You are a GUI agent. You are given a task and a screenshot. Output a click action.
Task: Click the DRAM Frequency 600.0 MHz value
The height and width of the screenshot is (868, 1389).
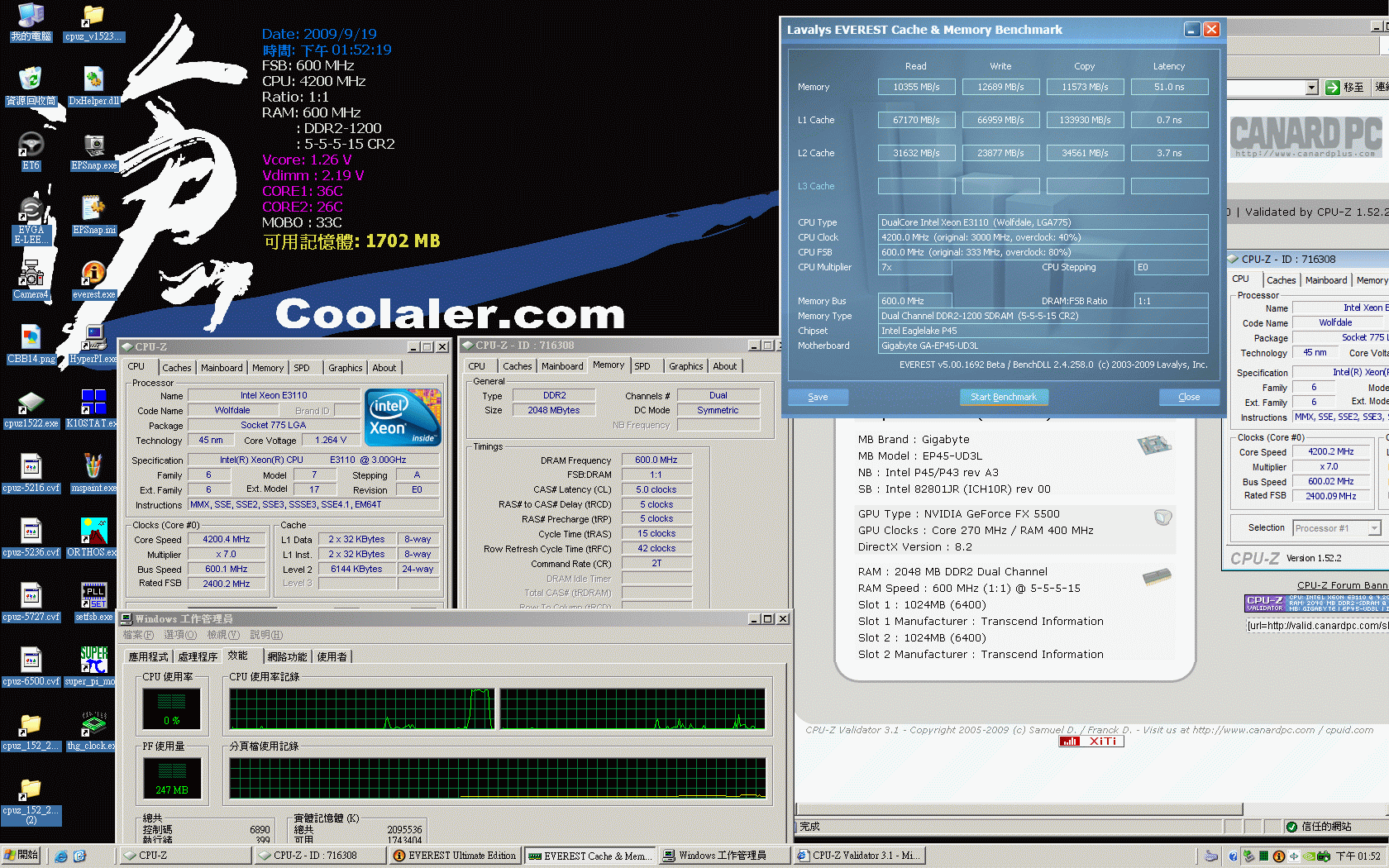point(656,460)
